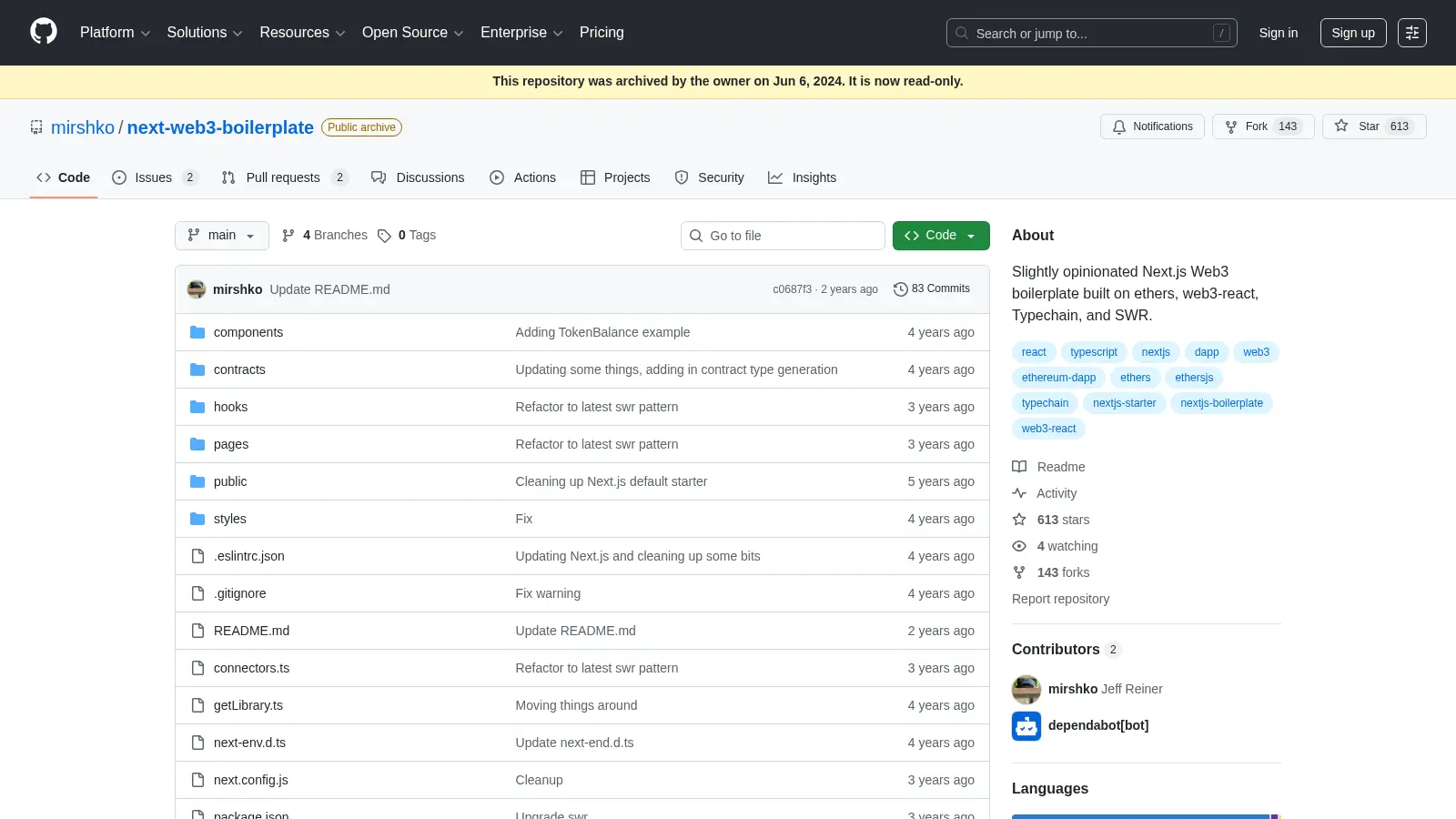Switch to the Actions tab

click(x=522, y=177)
